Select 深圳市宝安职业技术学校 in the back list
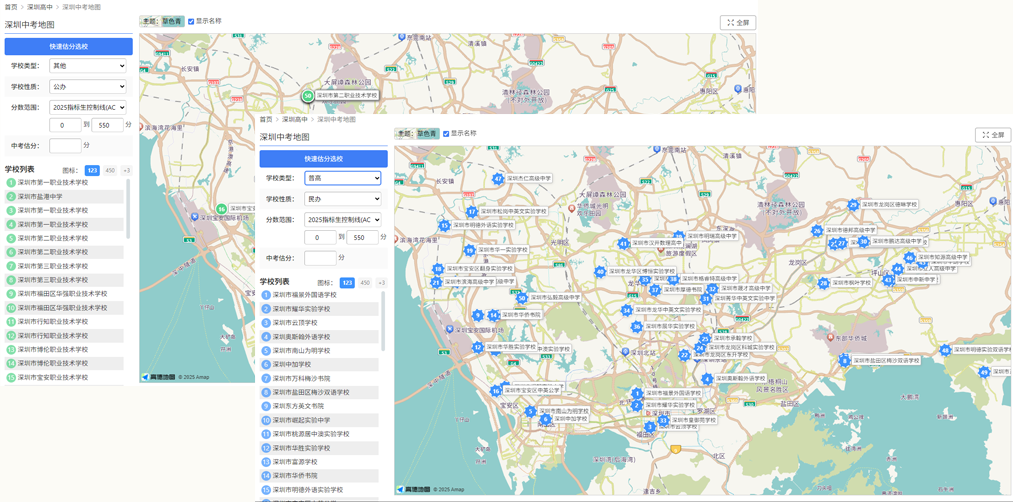Image resolution: width=1013 pixels, height=502 pixels. tap(65, 377)
